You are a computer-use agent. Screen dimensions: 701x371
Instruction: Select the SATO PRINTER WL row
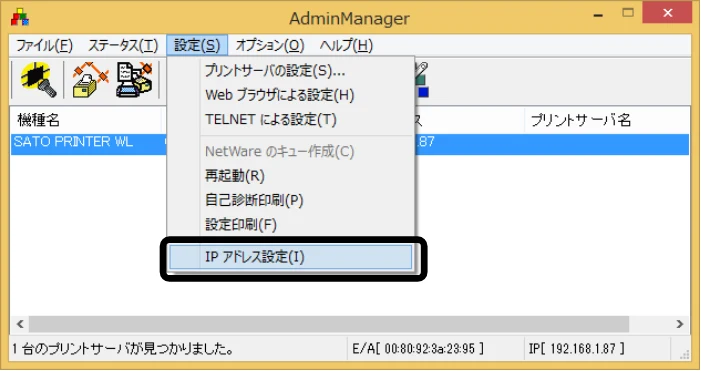coord(350,144)
